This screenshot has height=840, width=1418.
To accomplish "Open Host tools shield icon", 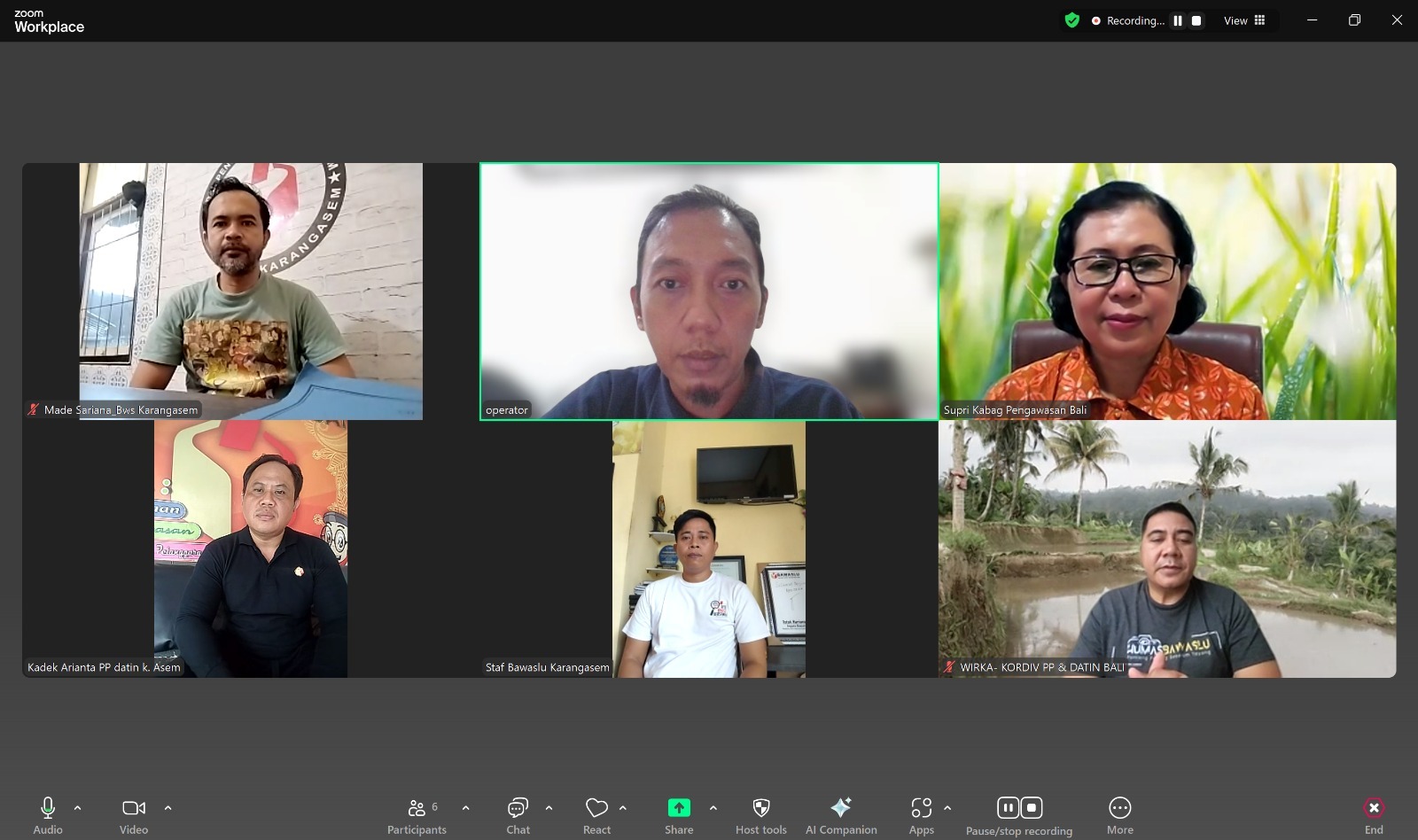I will [760, 815].
